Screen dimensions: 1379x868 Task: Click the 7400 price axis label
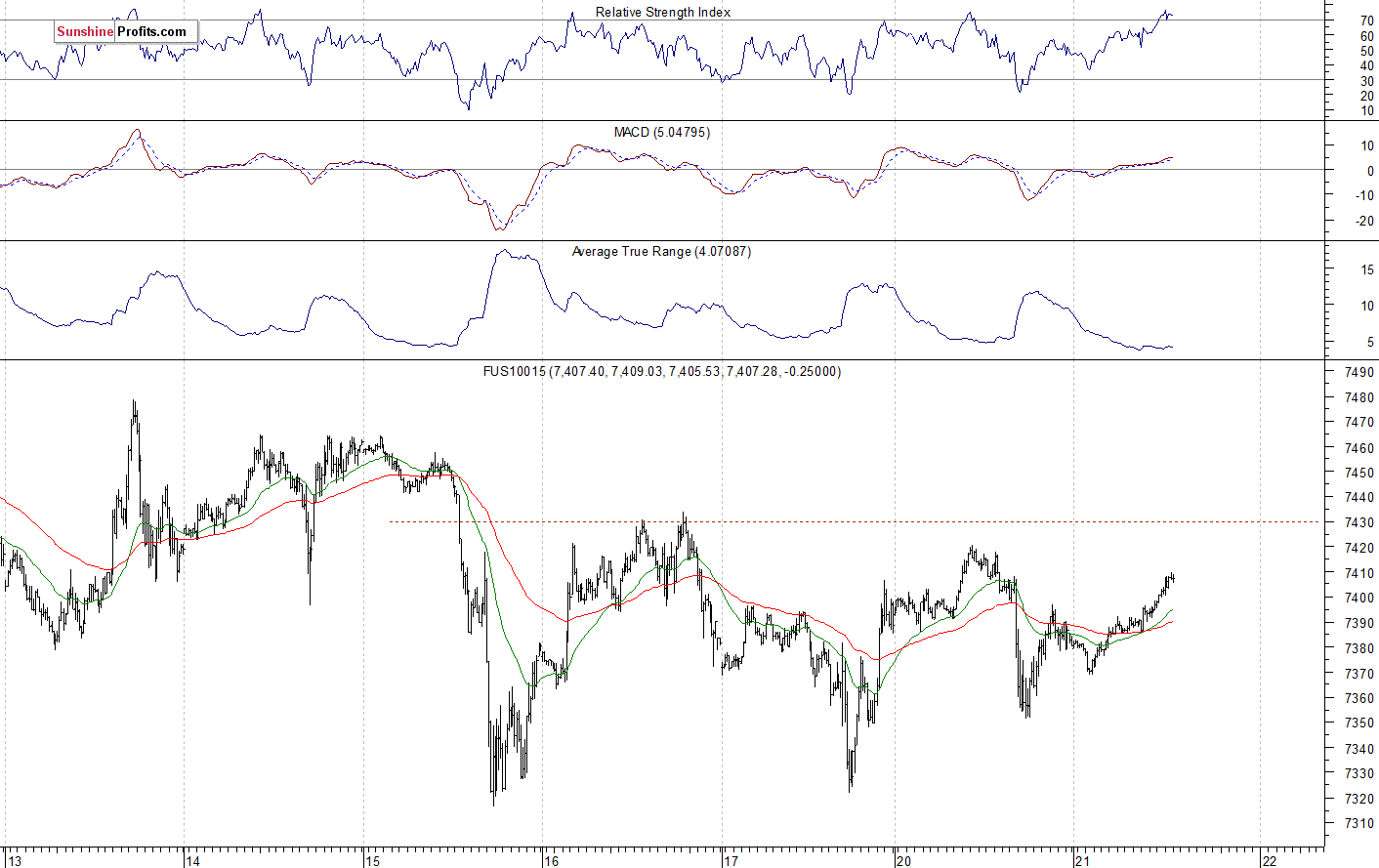pyautogui.click(x=1359, y=599)
